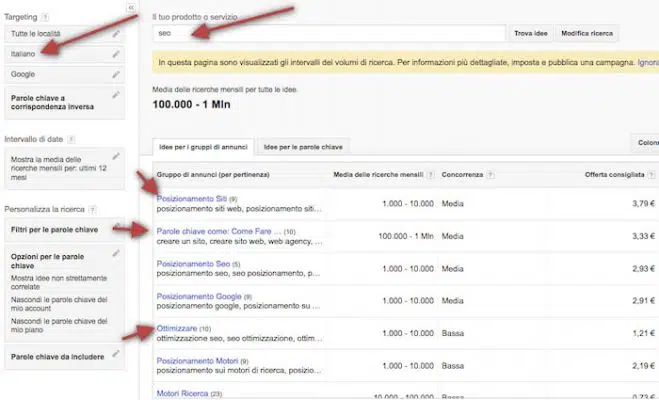The image size is (659, 400).
Task: Open the Targeting help question mark
Action: (x=45, y=17)
